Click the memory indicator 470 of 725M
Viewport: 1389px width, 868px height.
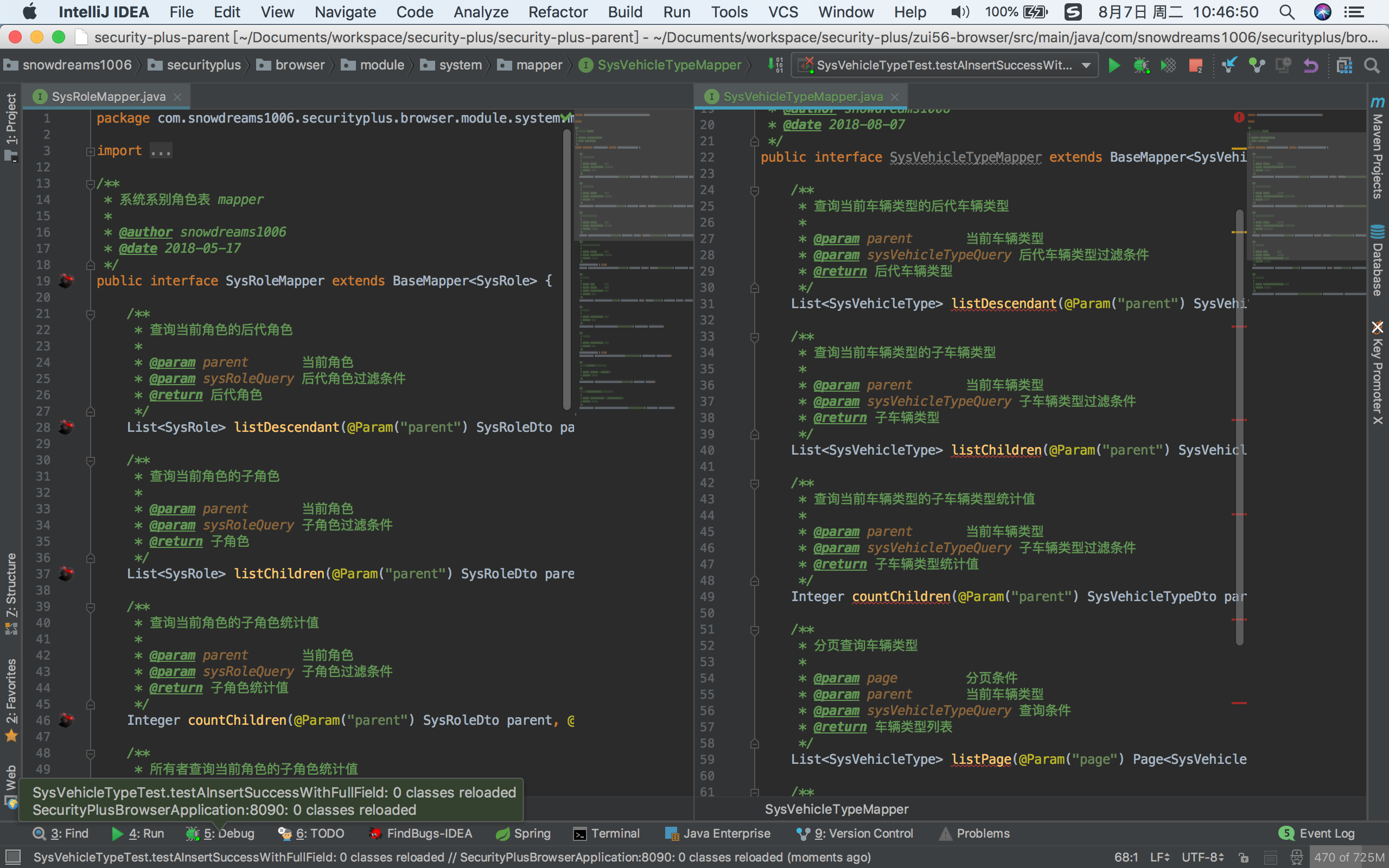[1349, 857]
